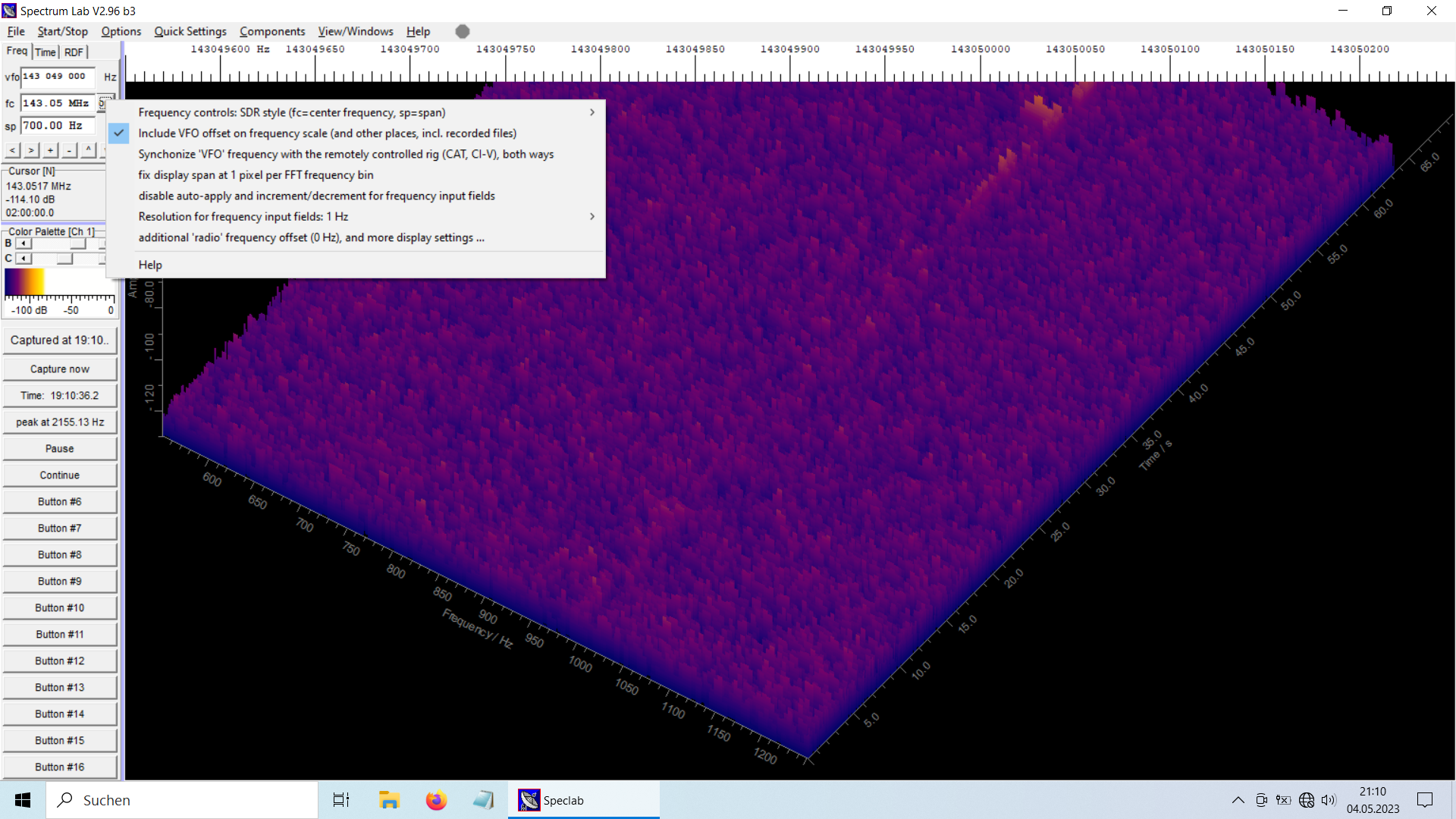Viewport: 1456px width, 819px height.
Task: Click the contrast (C) slider thumb
Action: coord(65,259)
